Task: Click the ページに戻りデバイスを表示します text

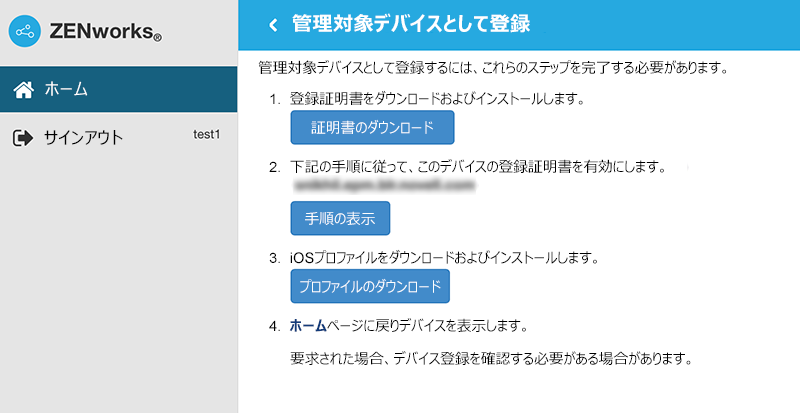Action: 420,326
